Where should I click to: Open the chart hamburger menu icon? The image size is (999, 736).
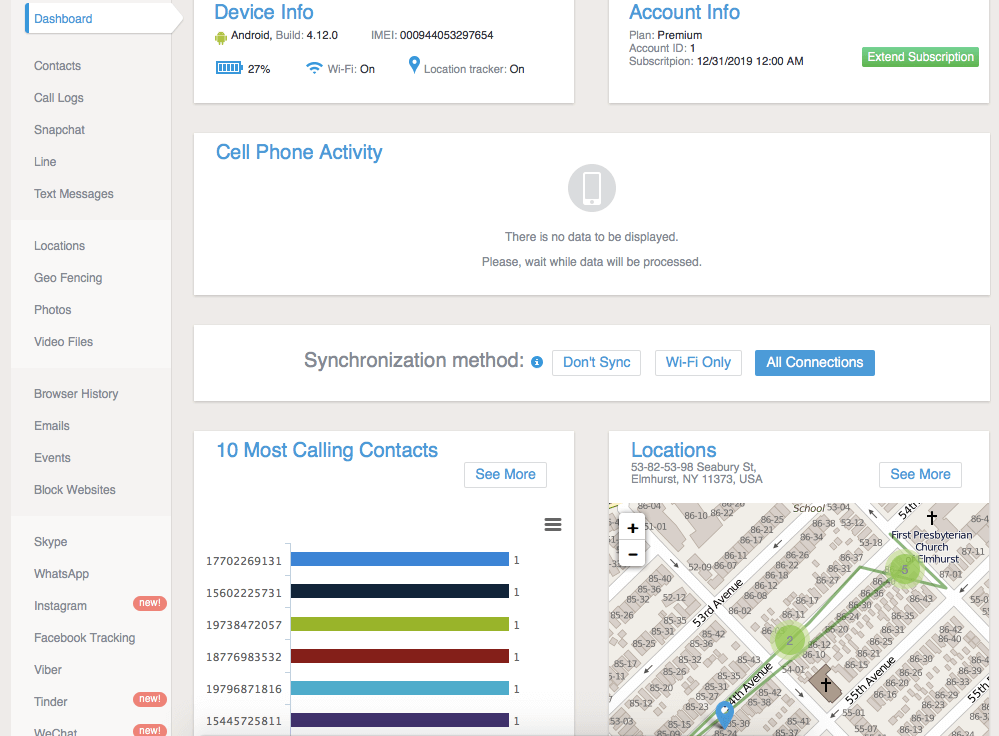pos(553,525)
